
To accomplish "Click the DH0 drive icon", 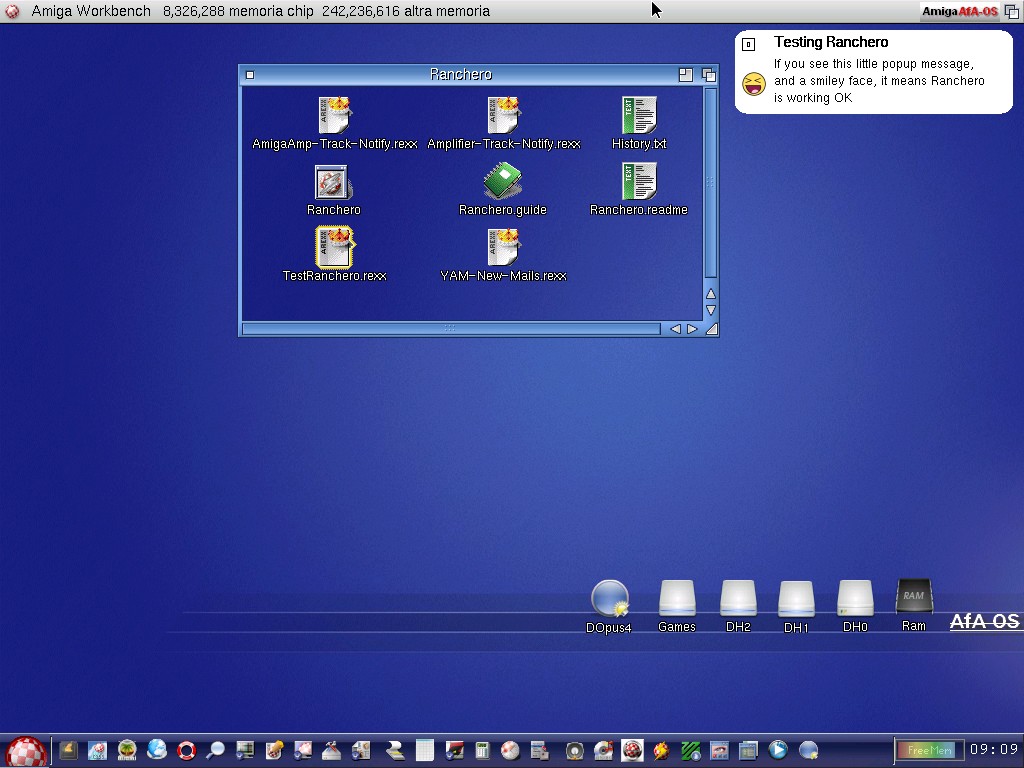I will tap(855, 599).
